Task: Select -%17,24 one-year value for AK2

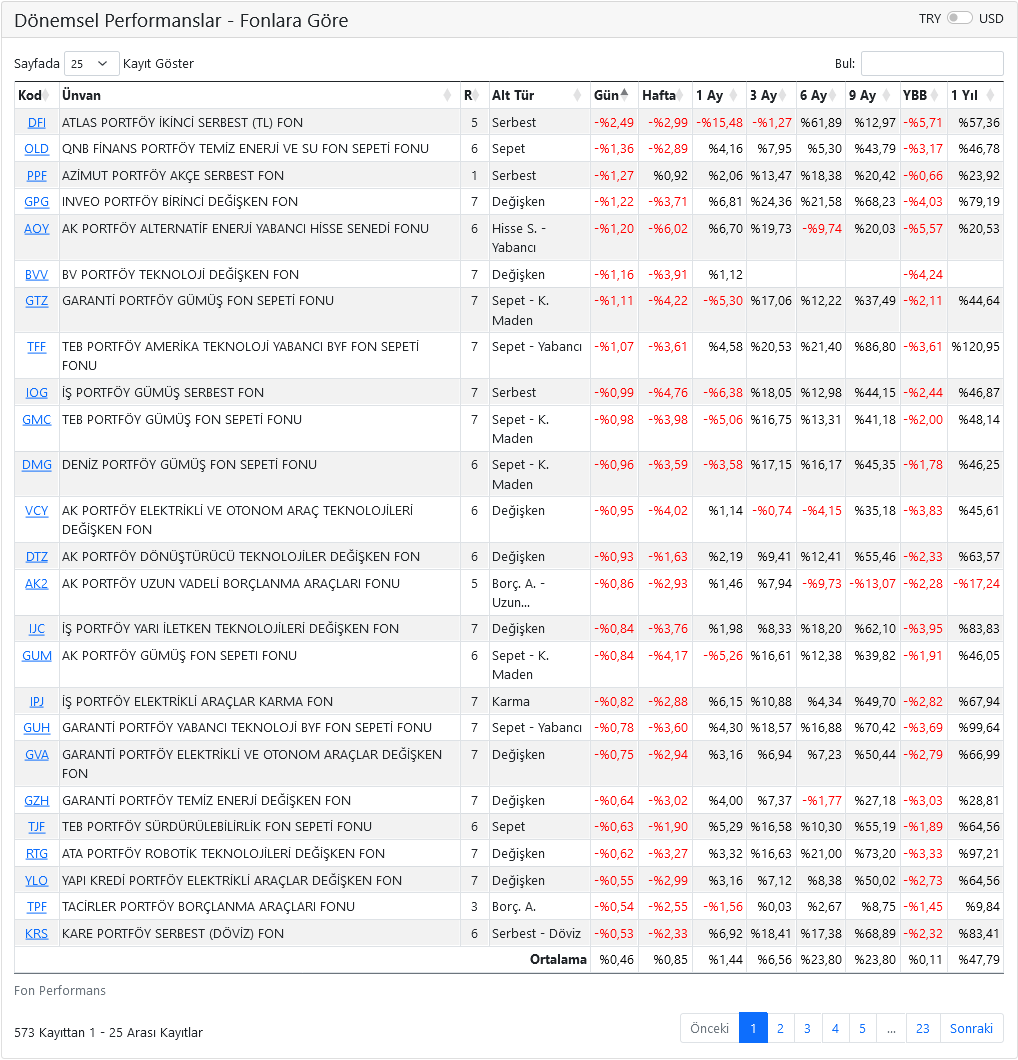Action: click(x=976, y=584)
